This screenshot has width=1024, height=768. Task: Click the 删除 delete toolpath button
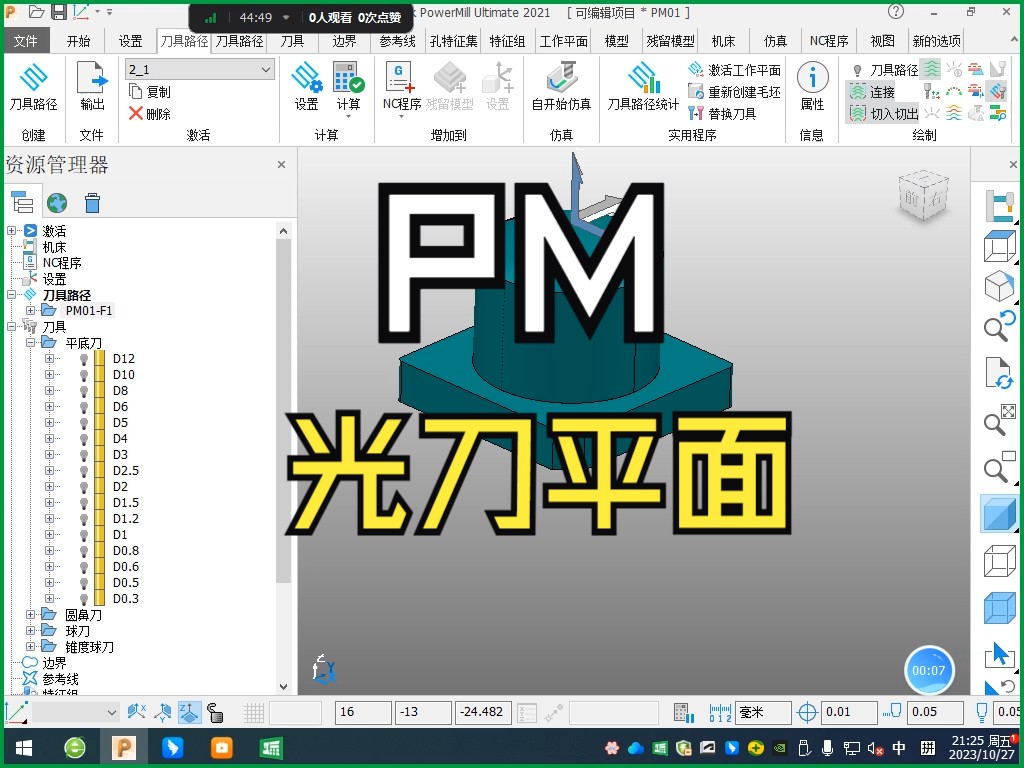150,114
